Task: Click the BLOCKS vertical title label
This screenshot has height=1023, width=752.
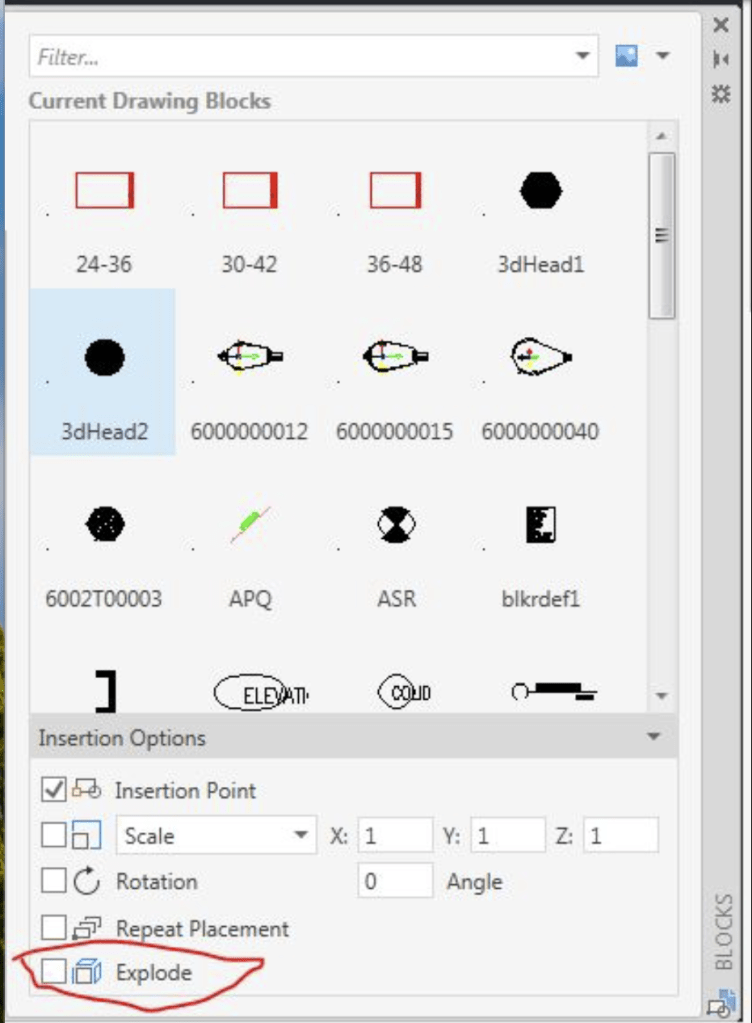Action: point(723,932)
